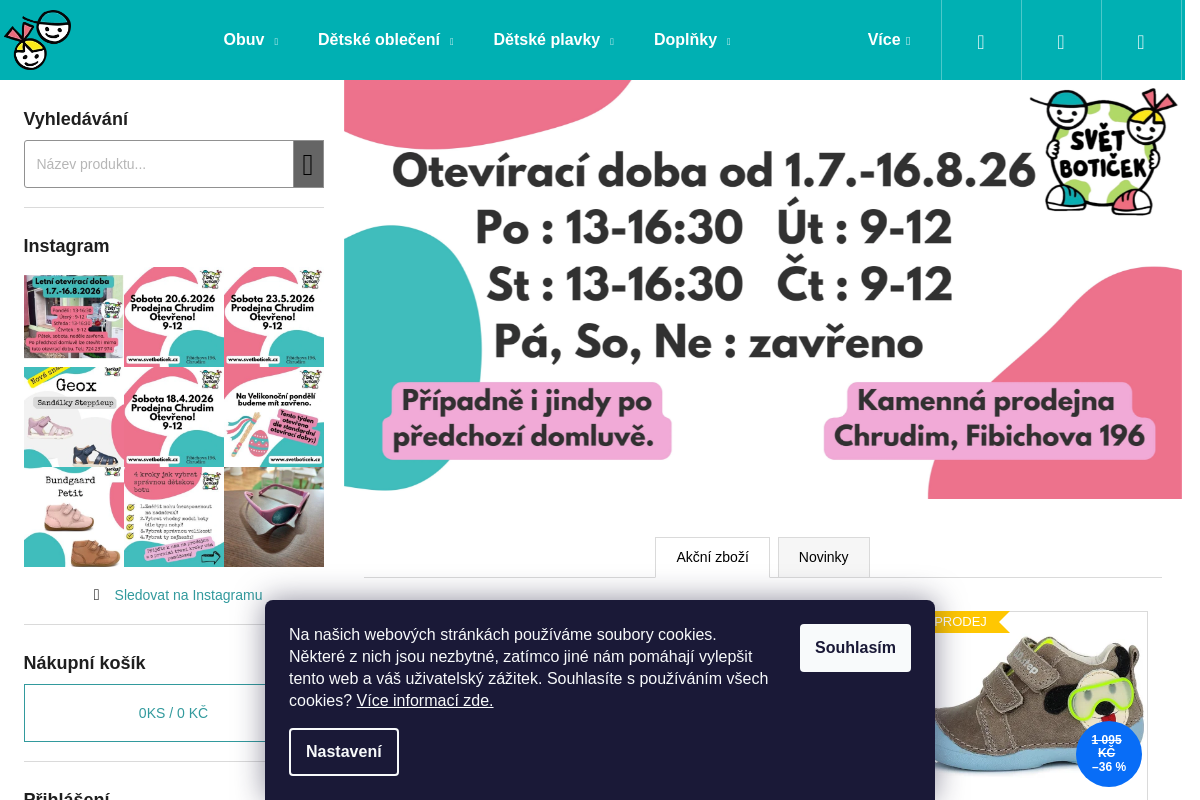Open Instagram post Sobota 18.4.2026
The width and height of the screenshot is (1200, 800).
174,417
